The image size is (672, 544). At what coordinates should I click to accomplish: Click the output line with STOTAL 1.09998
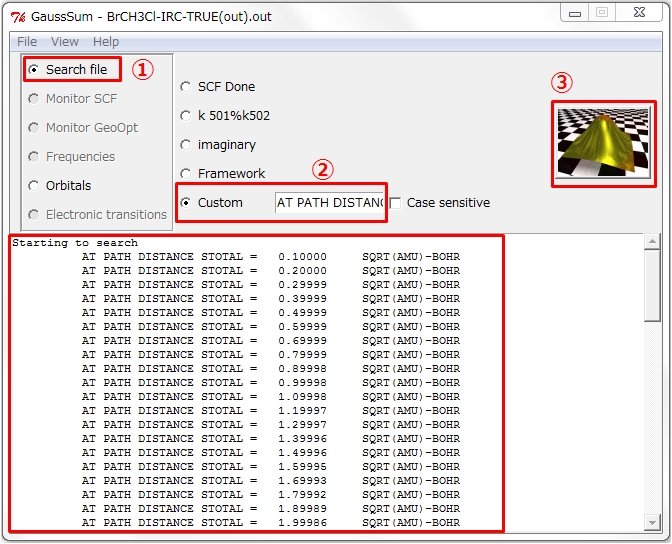tap(271, 397)
